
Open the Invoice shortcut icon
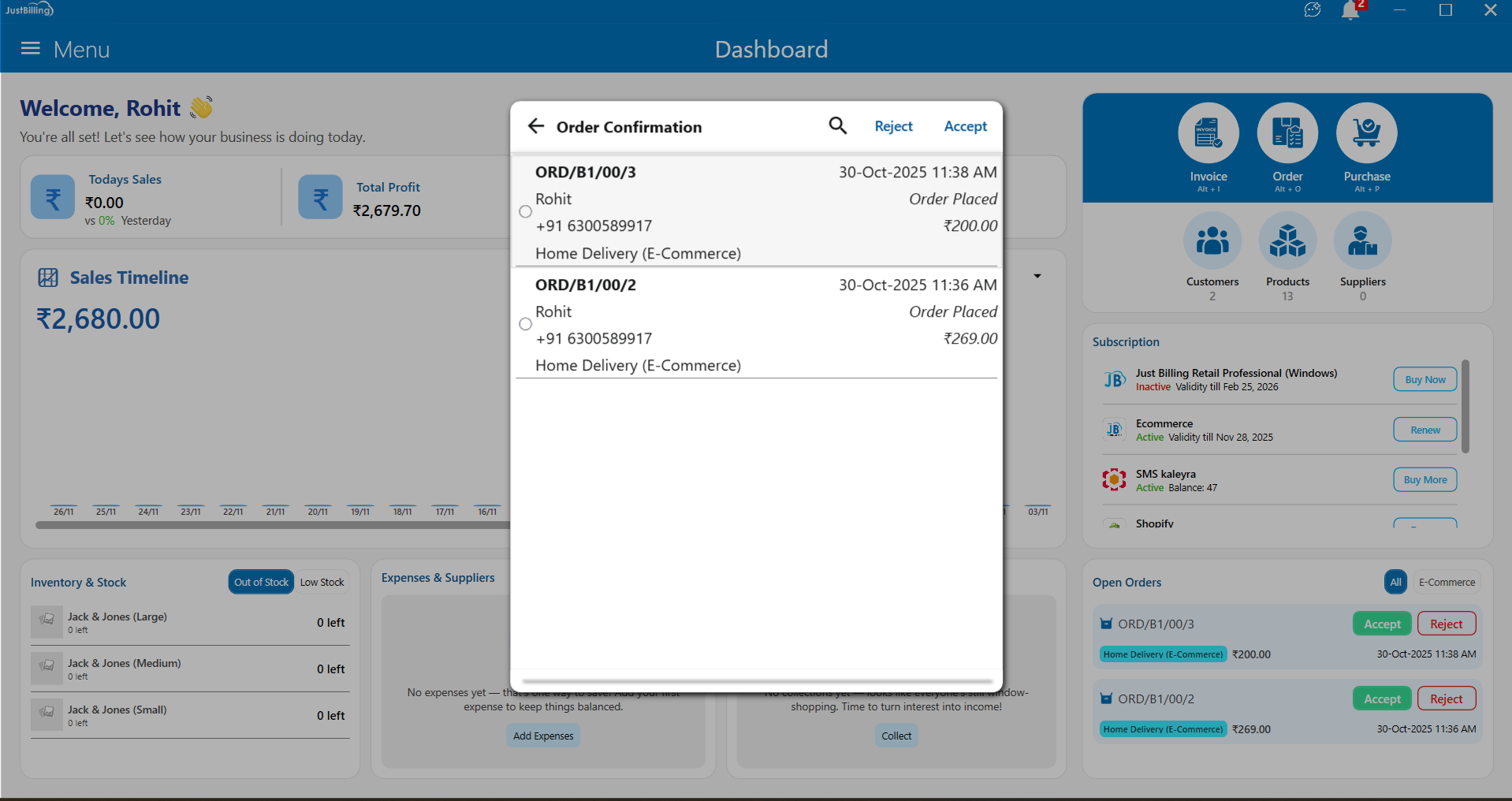(x=1208, y=133)
